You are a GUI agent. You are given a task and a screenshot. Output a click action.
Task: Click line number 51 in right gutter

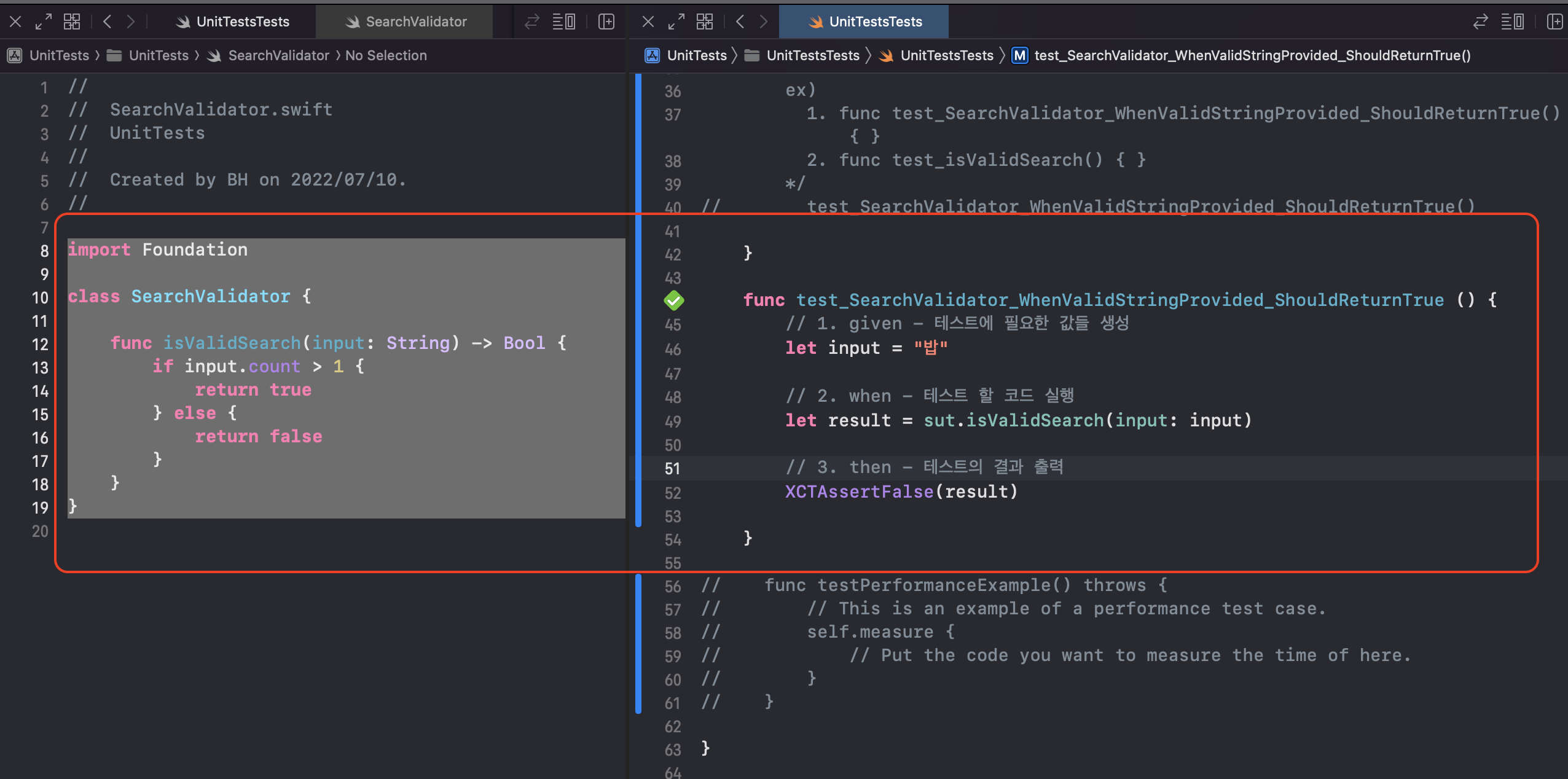pos(672,469)
